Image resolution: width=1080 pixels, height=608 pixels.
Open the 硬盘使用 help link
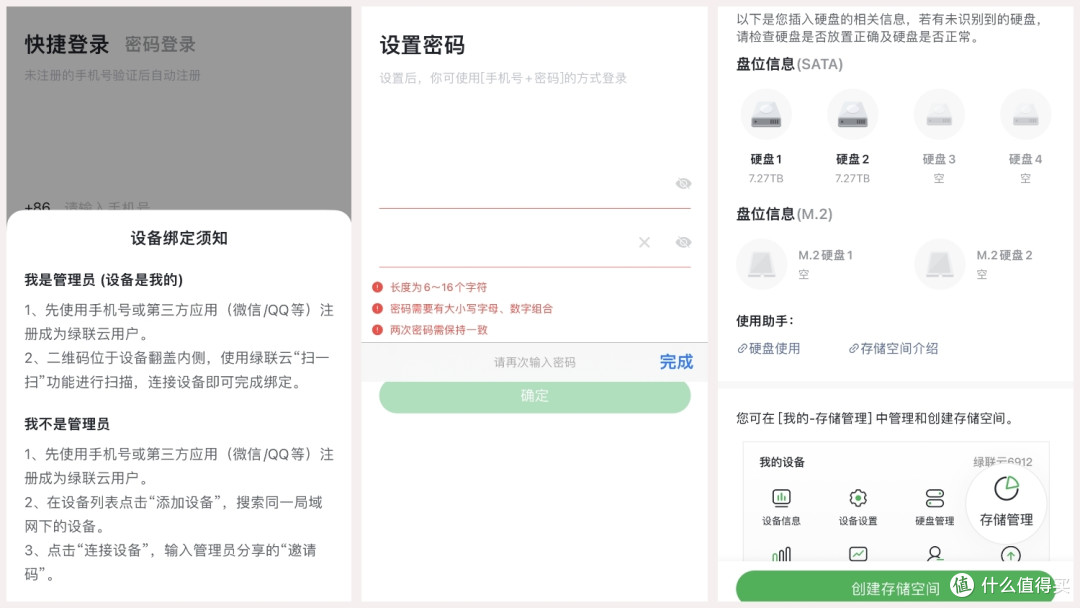coord(769,348)
